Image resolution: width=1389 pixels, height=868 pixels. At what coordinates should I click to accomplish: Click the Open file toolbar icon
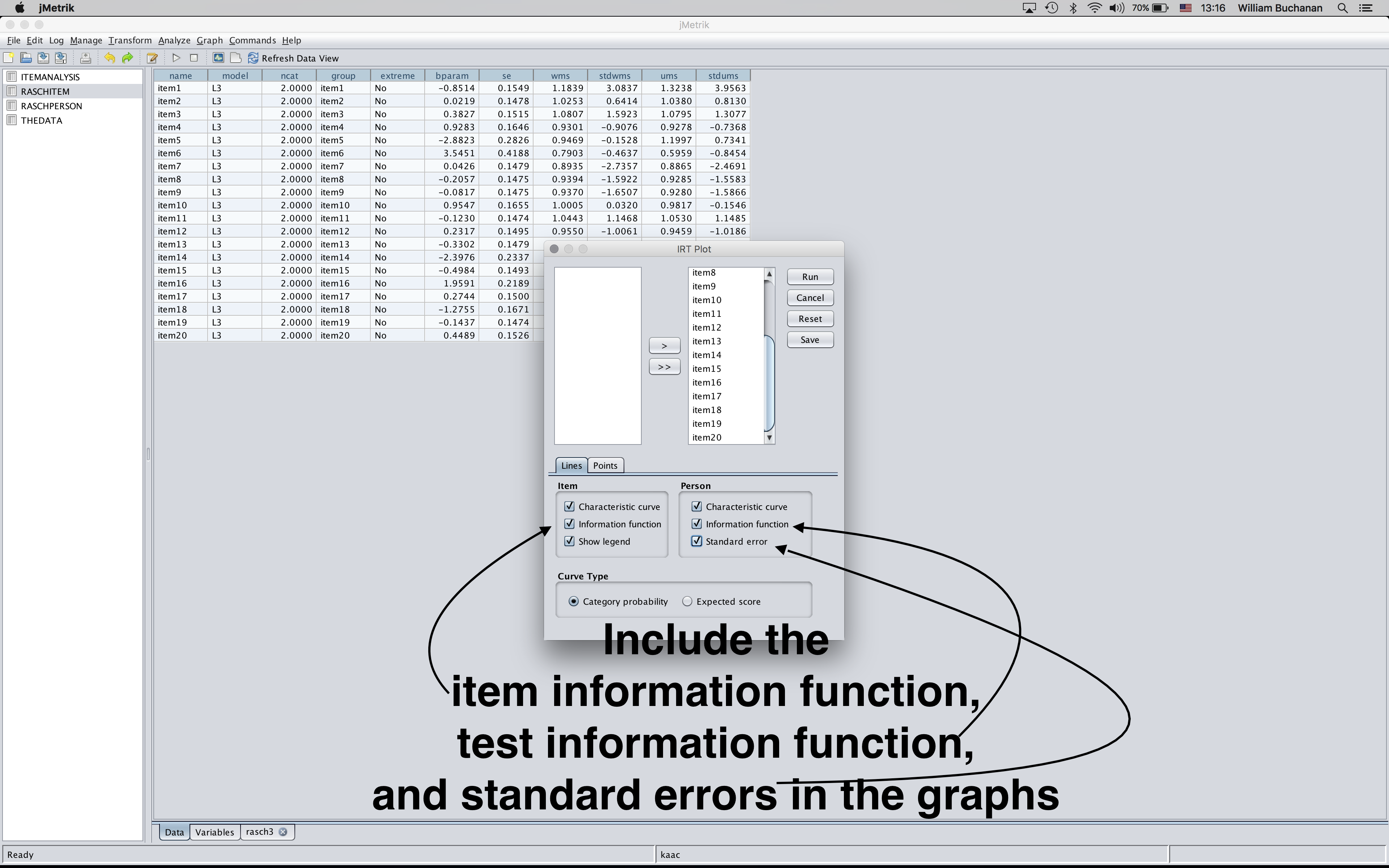pyautogui.click(x=26, y=58)
